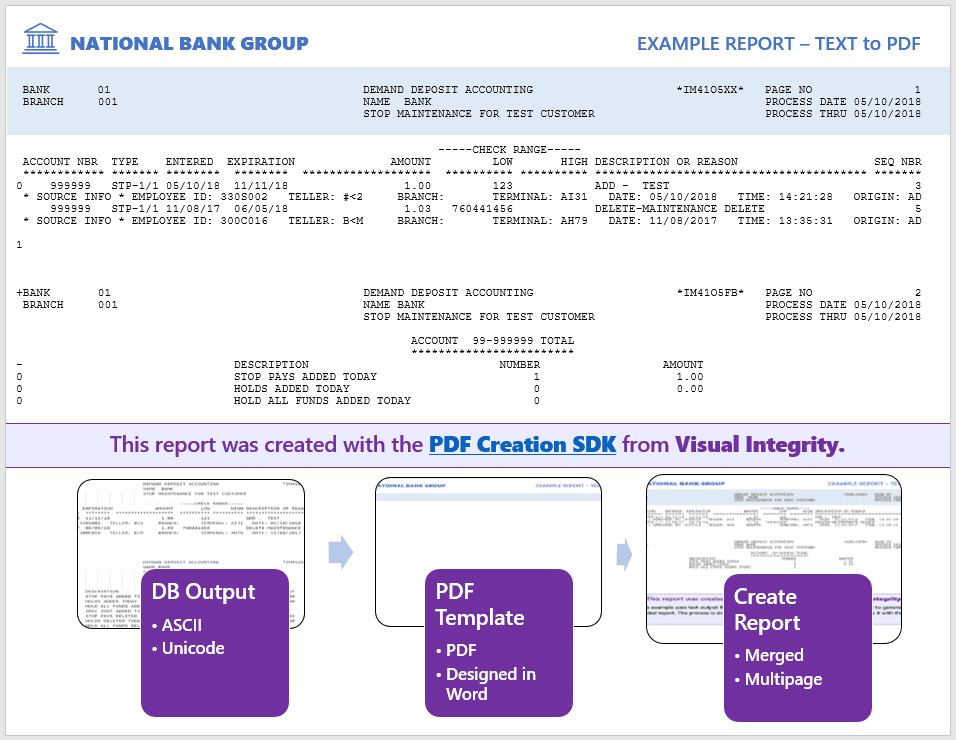
Task: Click the first page's DEMAND DEPOSIT ACCOUNTING title
Action: coord(448,90)
